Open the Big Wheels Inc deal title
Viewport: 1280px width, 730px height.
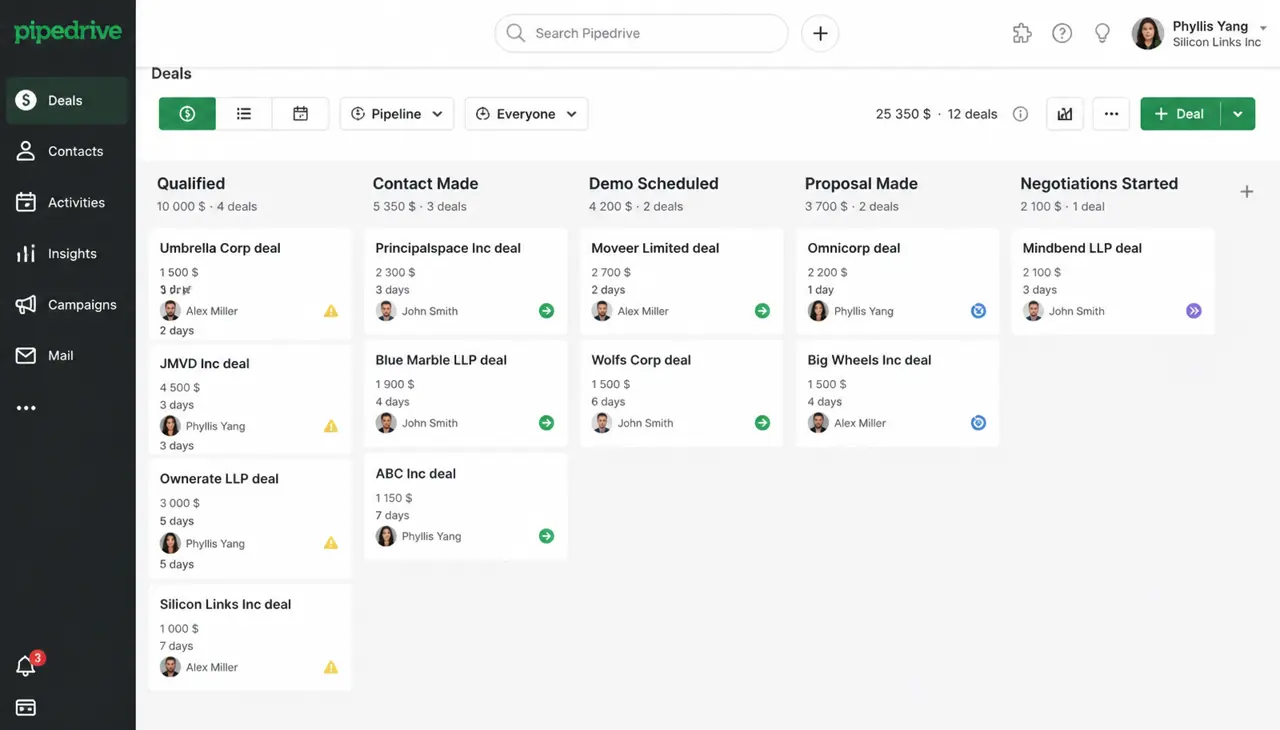coord(869,360)
